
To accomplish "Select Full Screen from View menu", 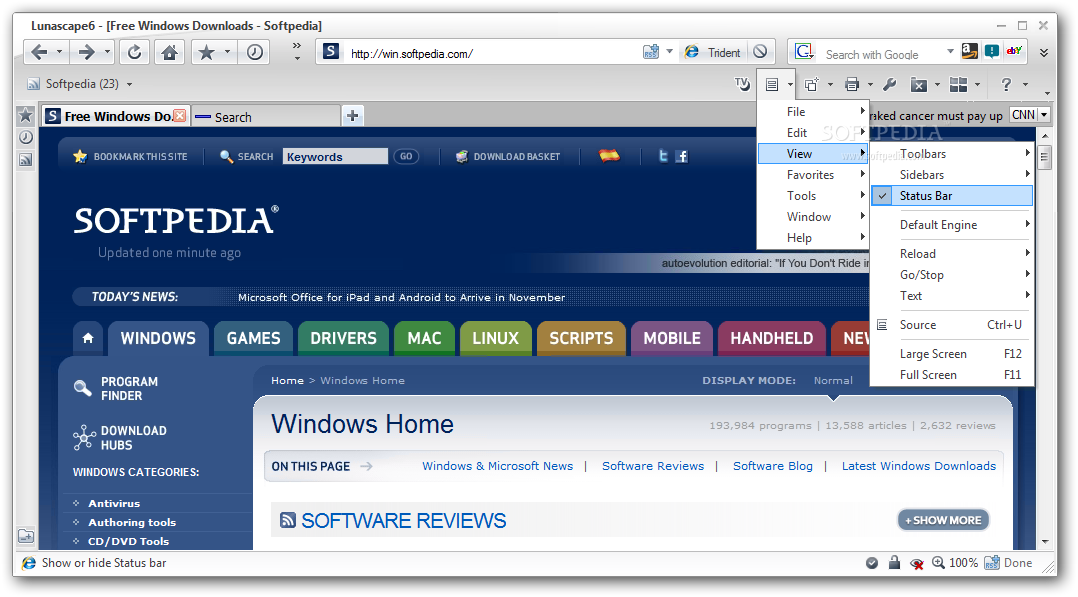I will pyautogui.click(x=952, y=375).
